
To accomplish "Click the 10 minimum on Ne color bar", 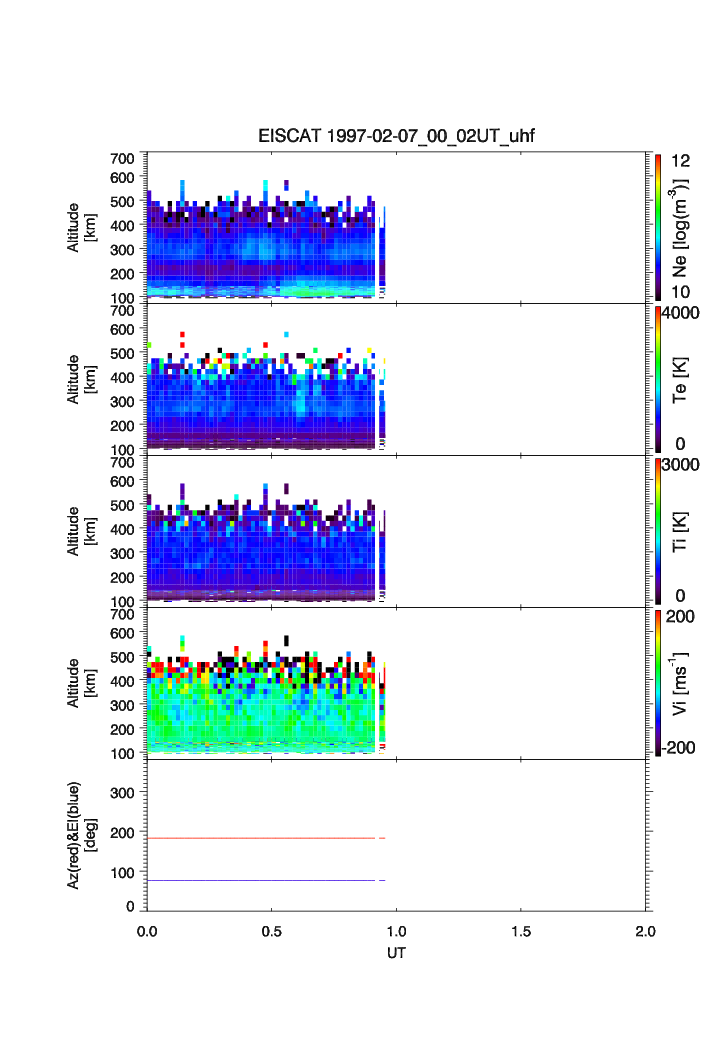I will (680, 292).
